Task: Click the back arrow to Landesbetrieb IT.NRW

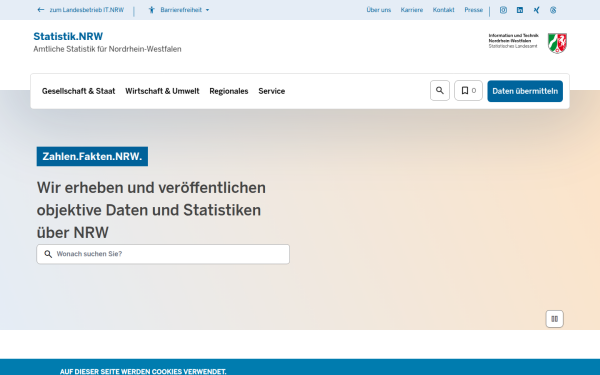Action: click(41, 10)
